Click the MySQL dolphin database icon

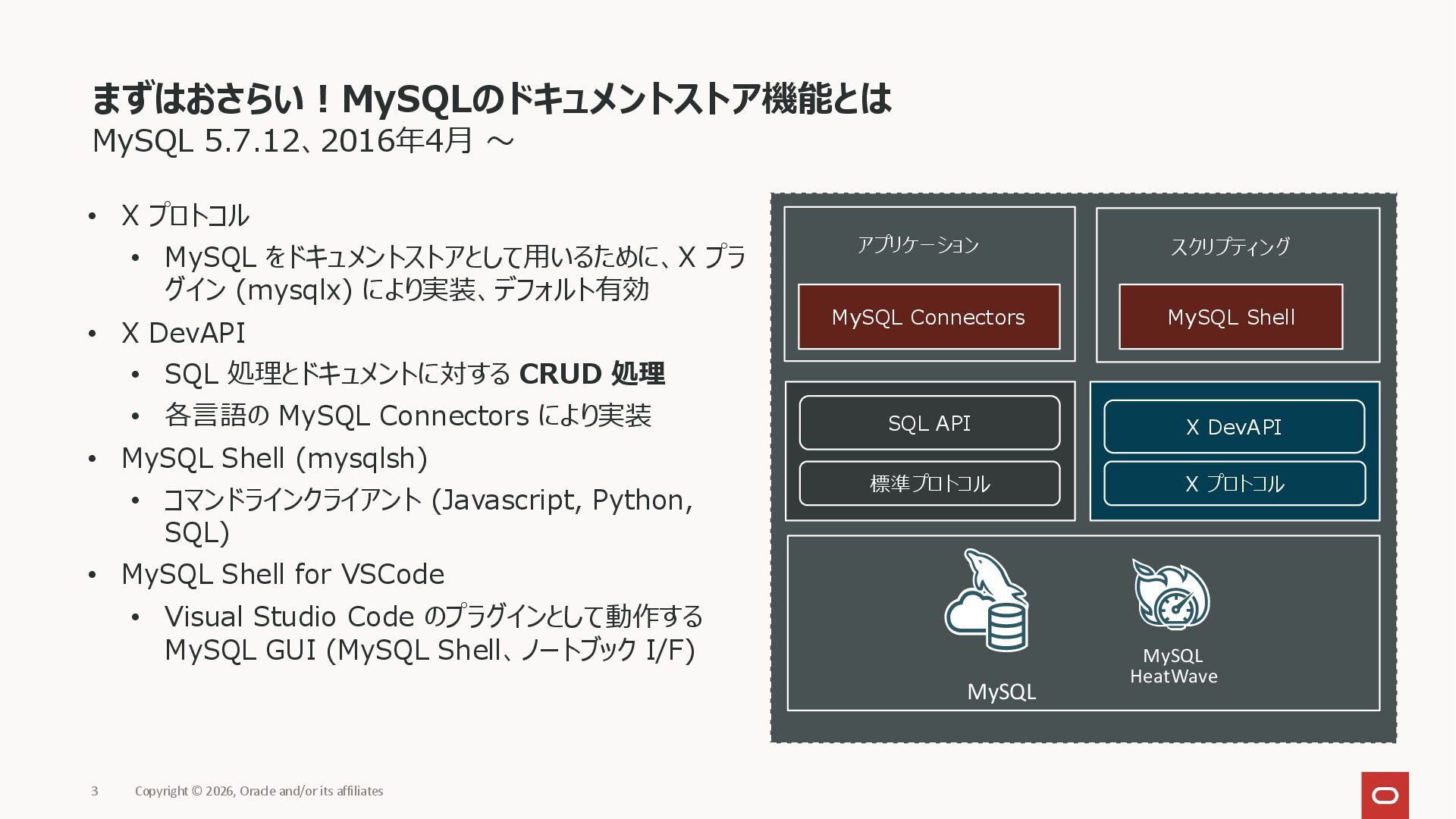coord(987,601)
